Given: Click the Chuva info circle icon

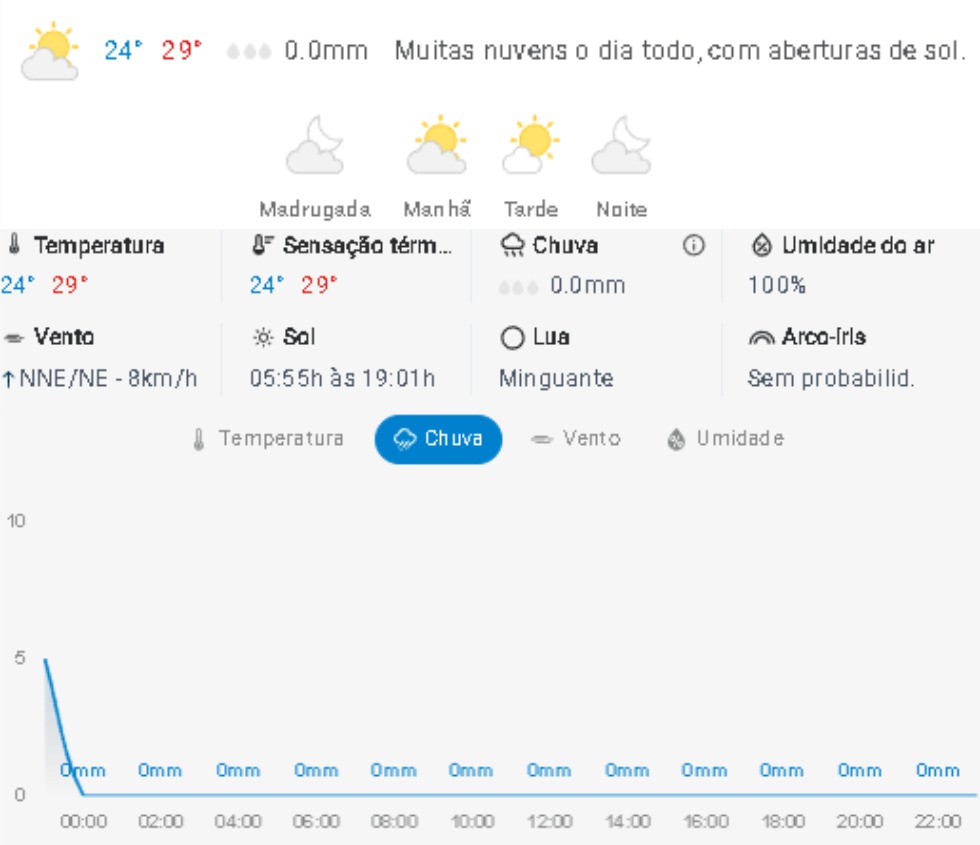Looking at the screenshot, I should tap(694, 246).
